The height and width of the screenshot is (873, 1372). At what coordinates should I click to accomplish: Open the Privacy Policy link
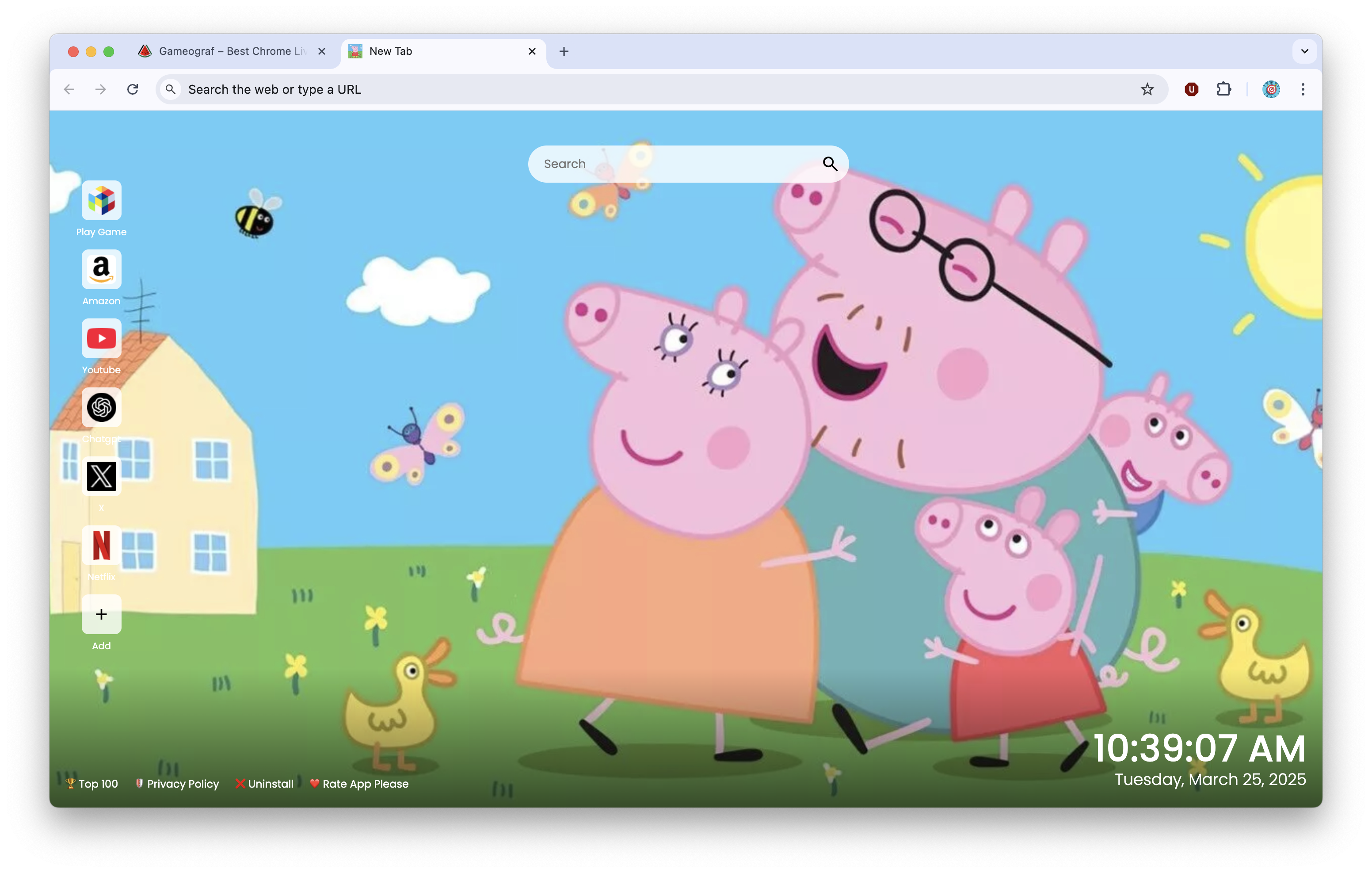pyautogui.click(x=177, y=784)
